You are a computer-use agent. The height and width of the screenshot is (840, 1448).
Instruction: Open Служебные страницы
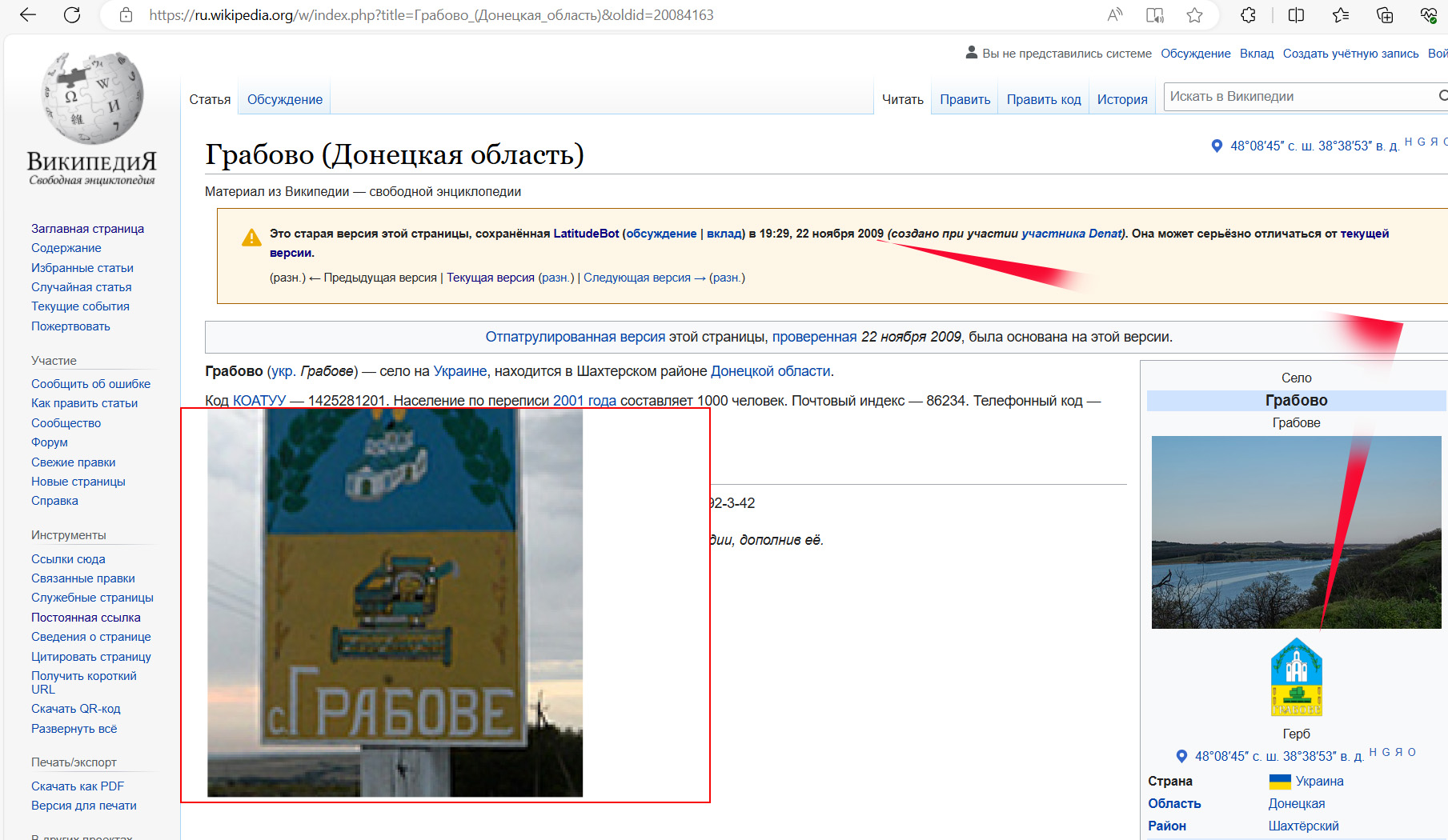92,598
